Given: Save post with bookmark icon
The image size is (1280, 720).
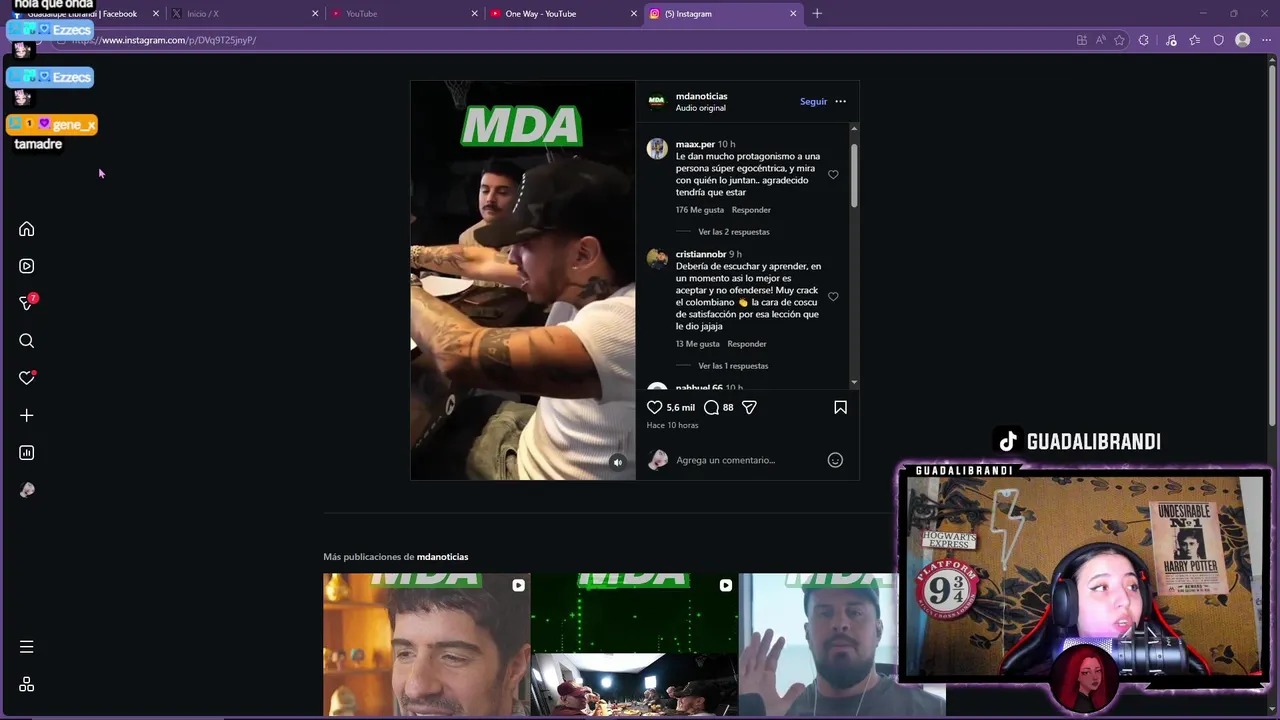Looking at the screenshot, I should tap(840, 407).
